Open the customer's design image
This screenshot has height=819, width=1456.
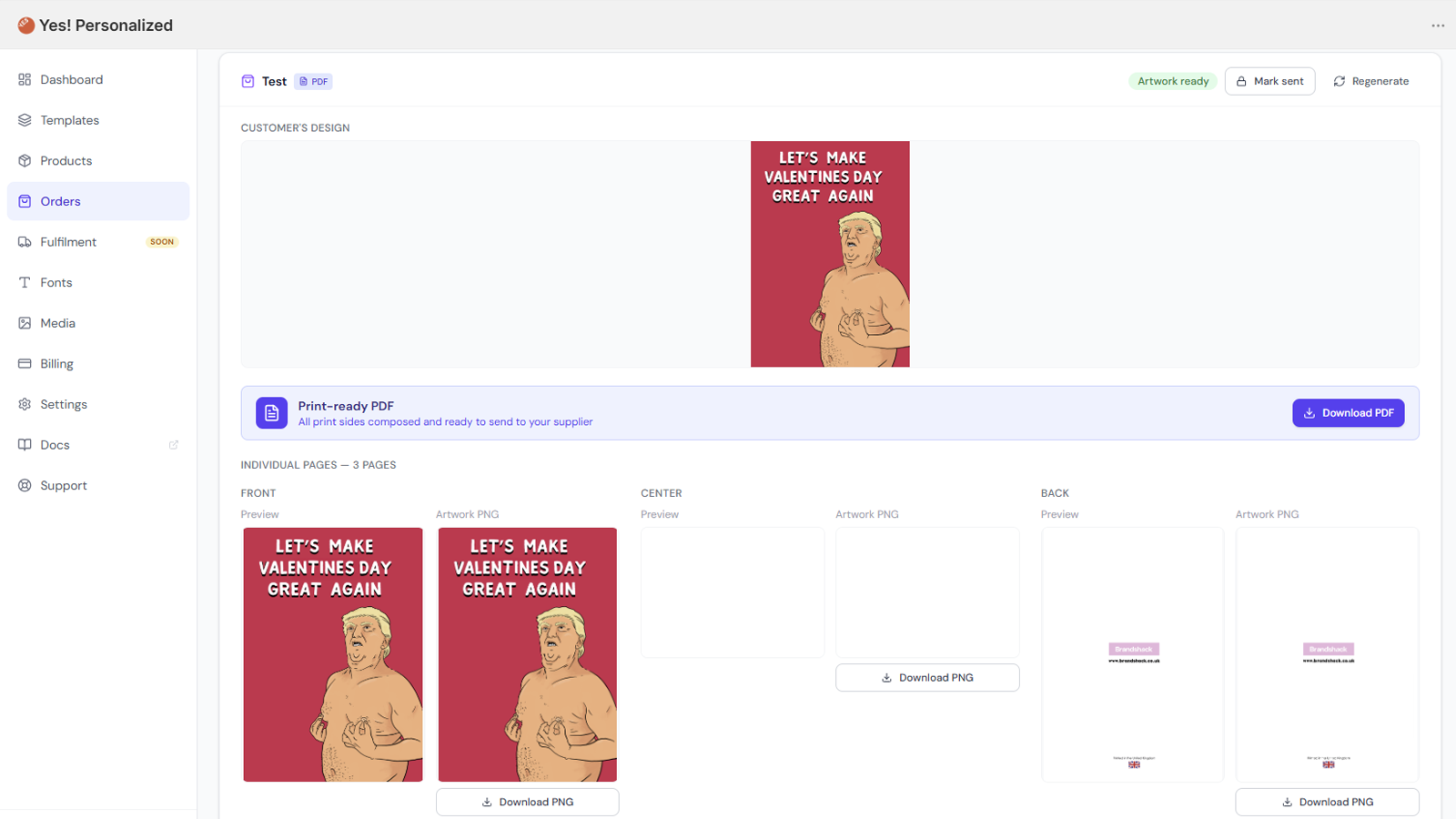830,254
